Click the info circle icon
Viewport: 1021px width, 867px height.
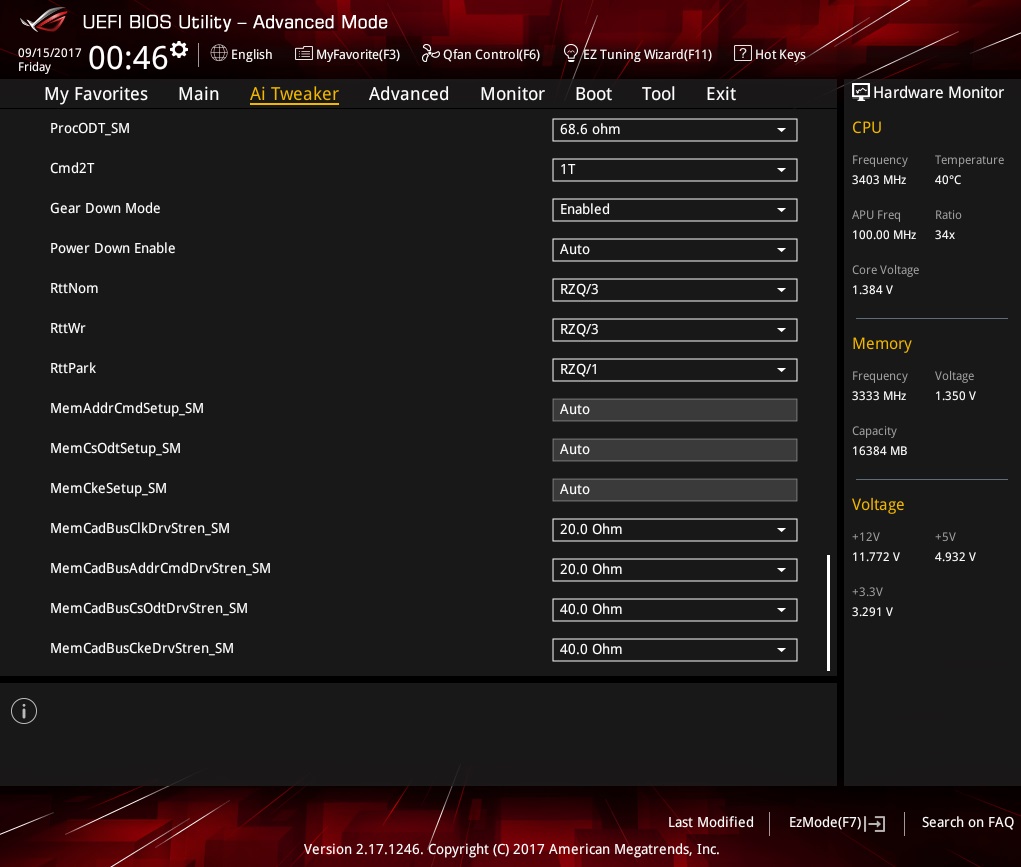(24, 711)
